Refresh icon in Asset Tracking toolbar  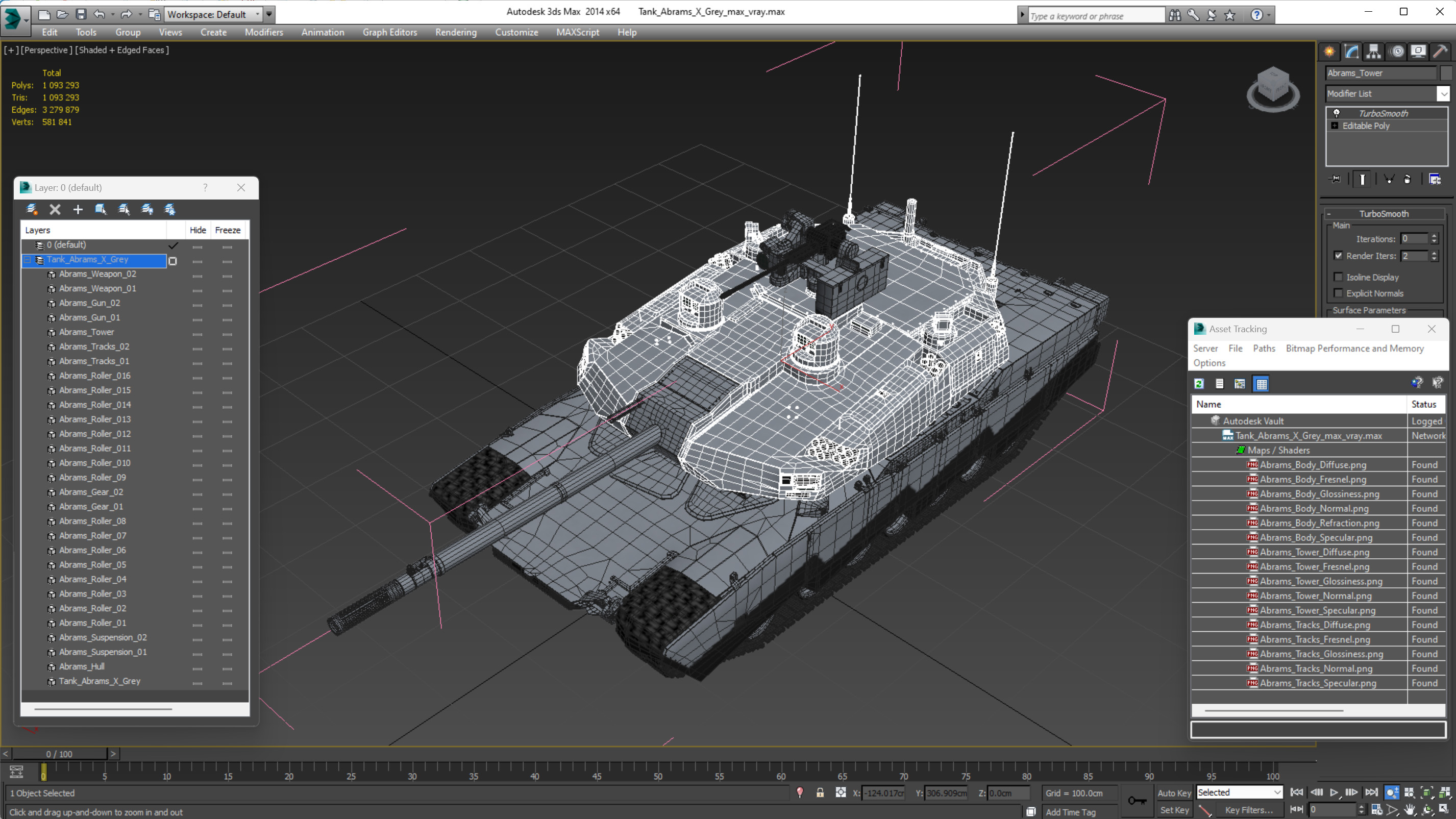pos(1198,384)
